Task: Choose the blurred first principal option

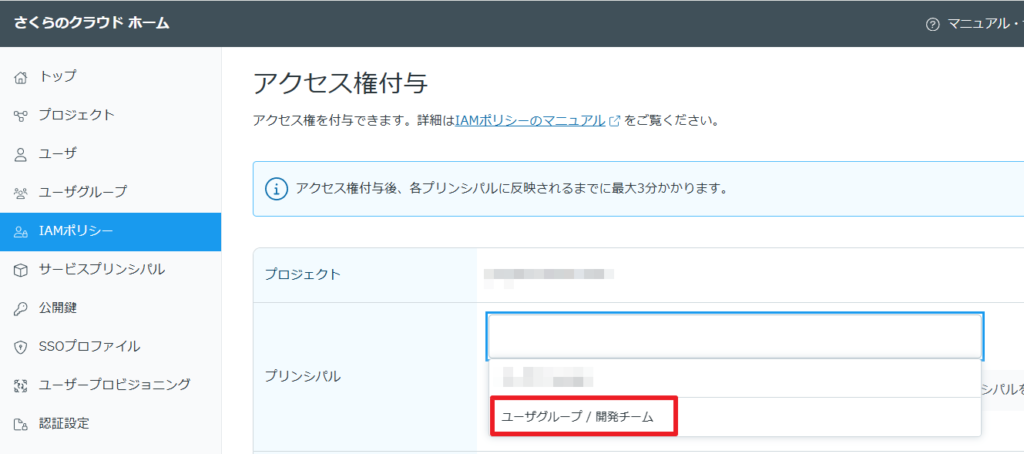Action: pos(548,378)
